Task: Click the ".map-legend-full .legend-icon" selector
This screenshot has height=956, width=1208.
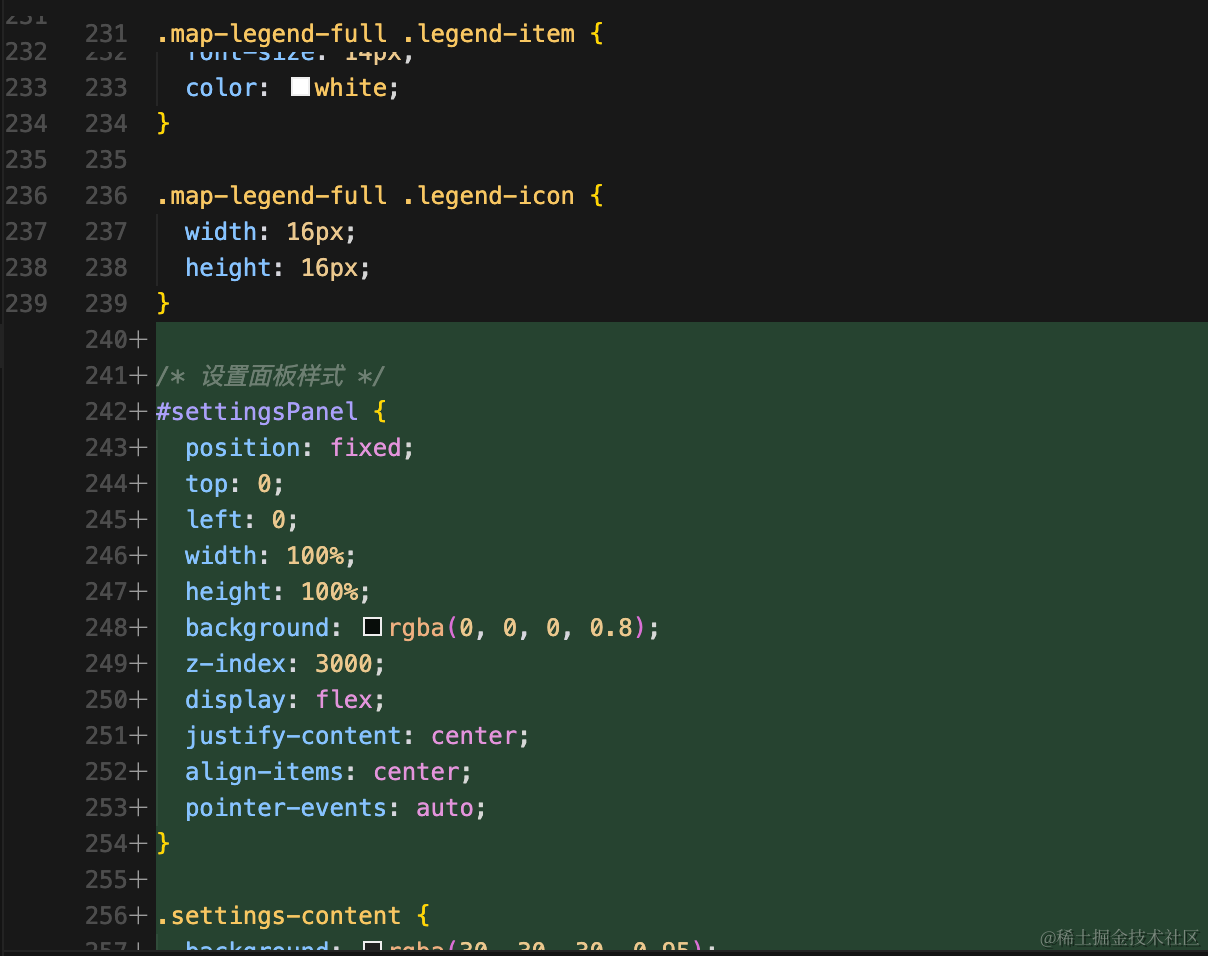Action: pos(365,195)
